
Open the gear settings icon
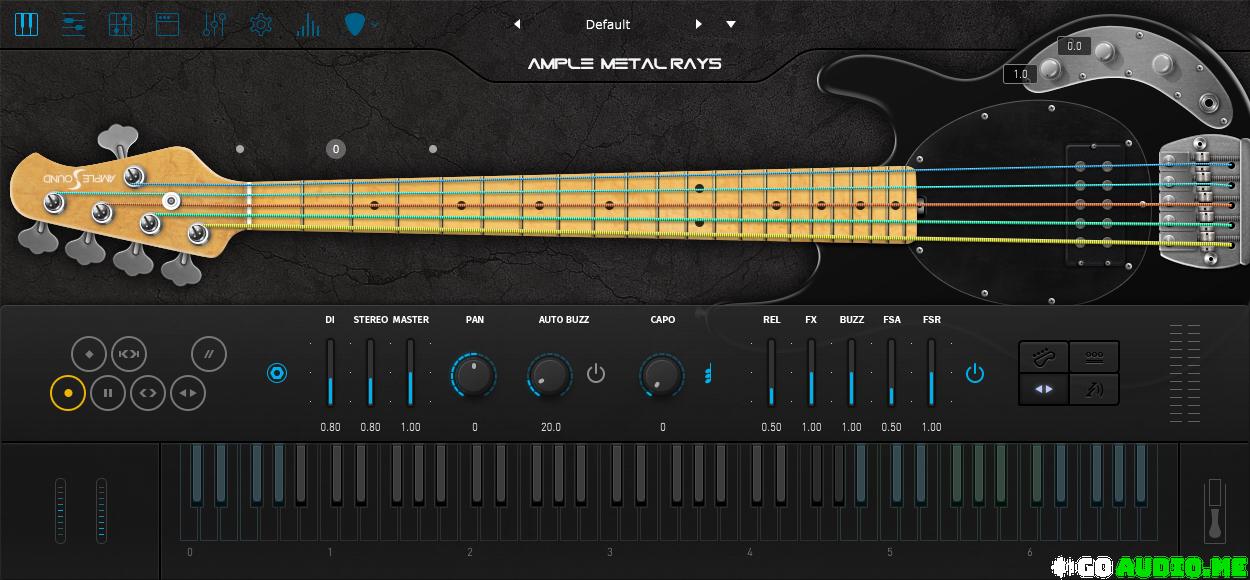click(261, 24)
